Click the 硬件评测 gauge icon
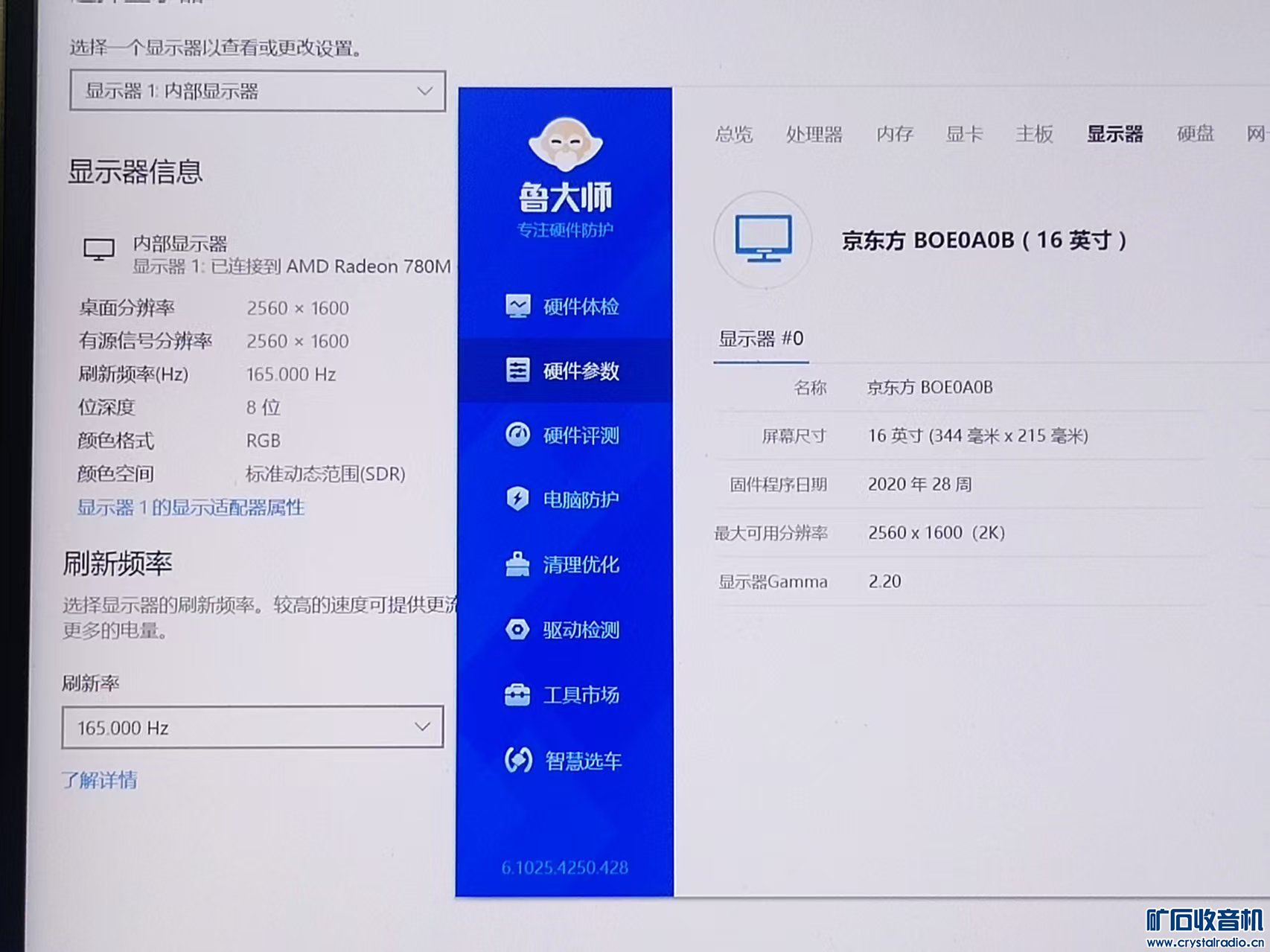The image size is (1270, 952). [x=517, y=435]
